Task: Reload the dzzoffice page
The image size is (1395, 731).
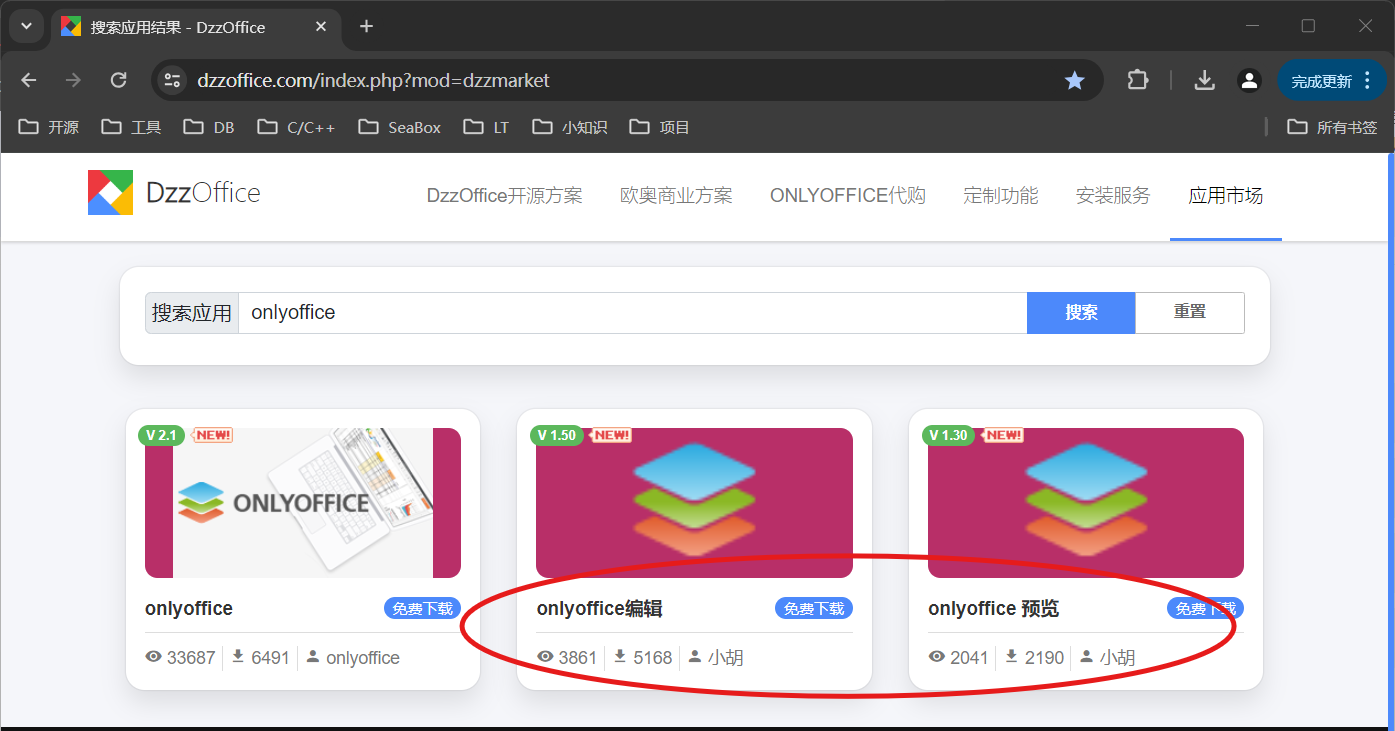Action: (x=118, y=80)
